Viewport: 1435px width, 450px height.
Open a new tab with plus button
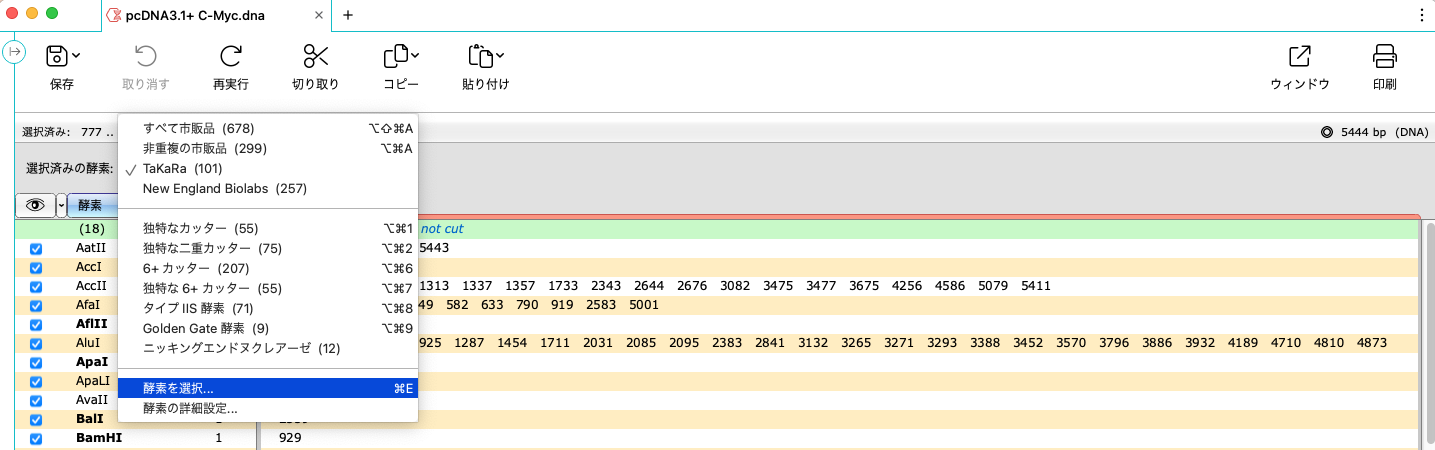[x=348, y=15]
